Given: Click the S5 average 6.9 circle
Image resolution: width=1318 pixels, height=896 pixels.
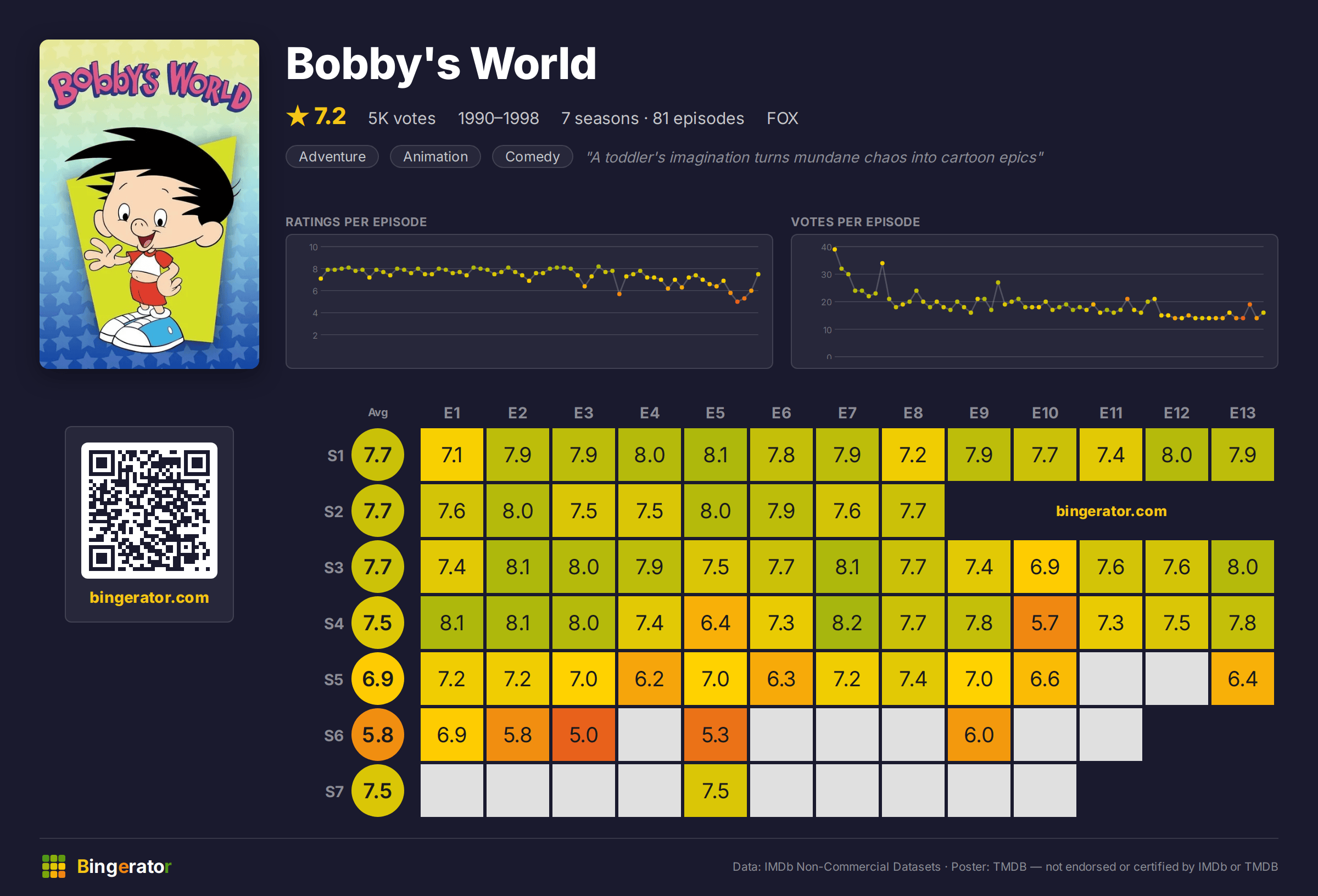Looking at the screenshot, I should 378,679.
